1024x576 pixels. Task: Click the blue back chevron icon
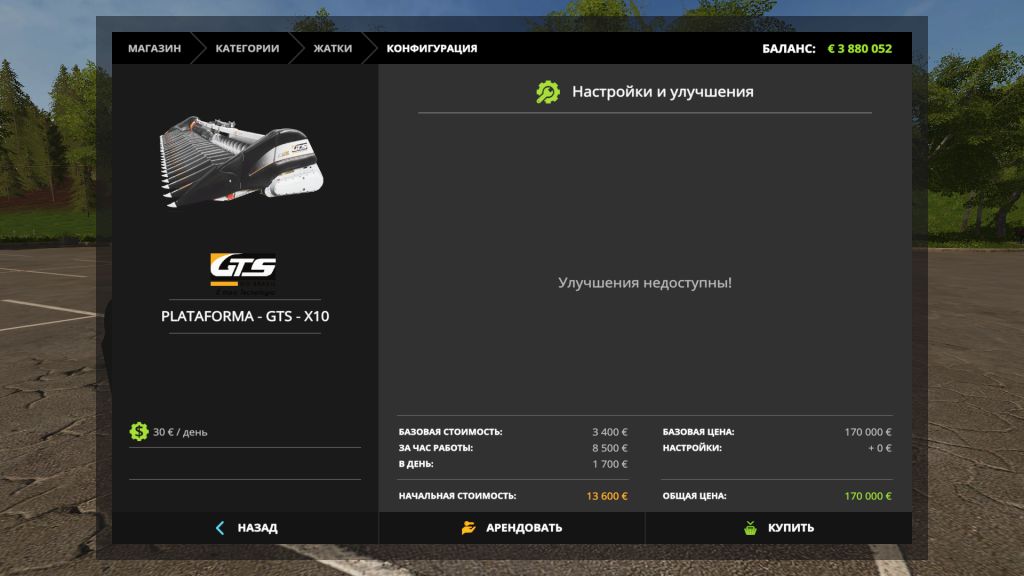point(220,528)
